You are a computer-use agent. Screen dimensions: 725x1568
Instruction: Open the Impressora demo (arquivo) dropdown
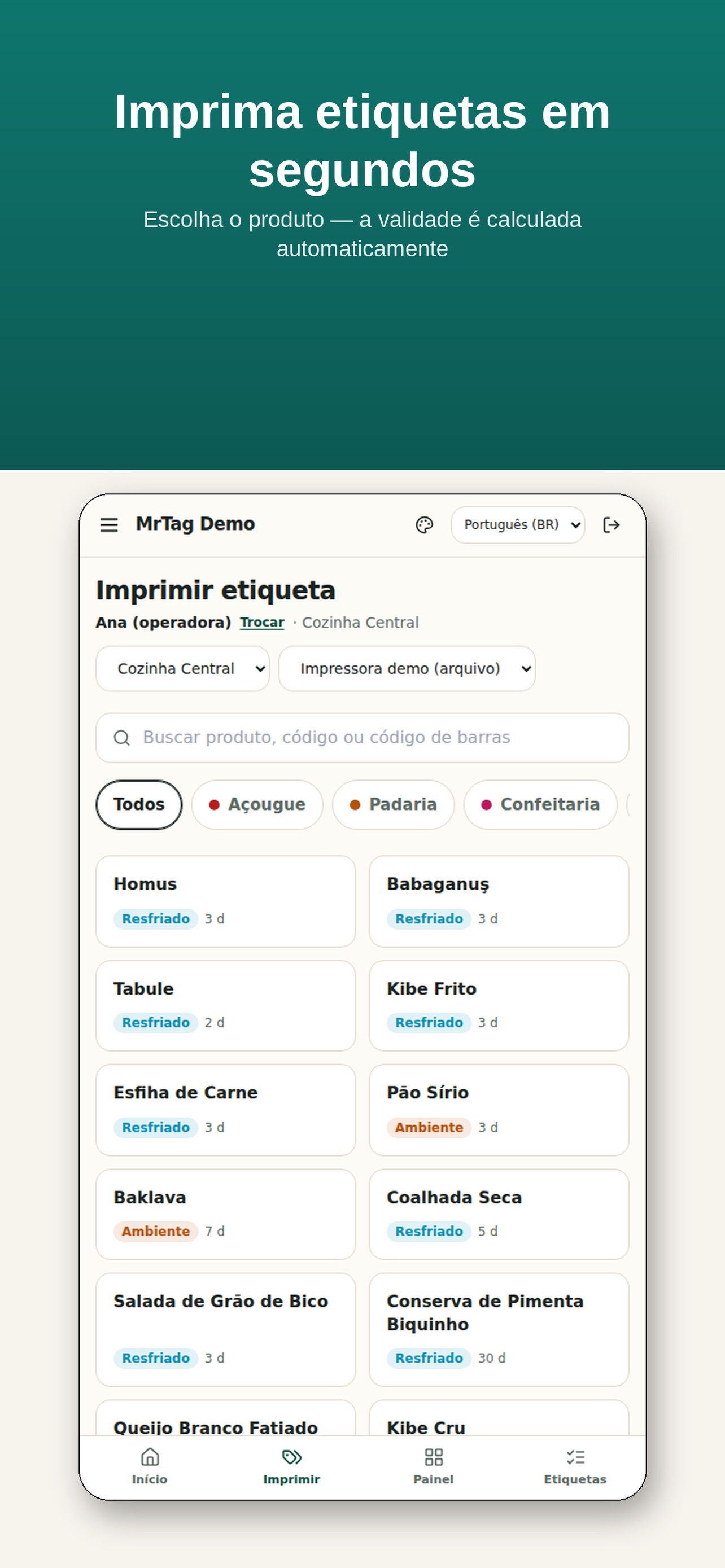(407, 668)
